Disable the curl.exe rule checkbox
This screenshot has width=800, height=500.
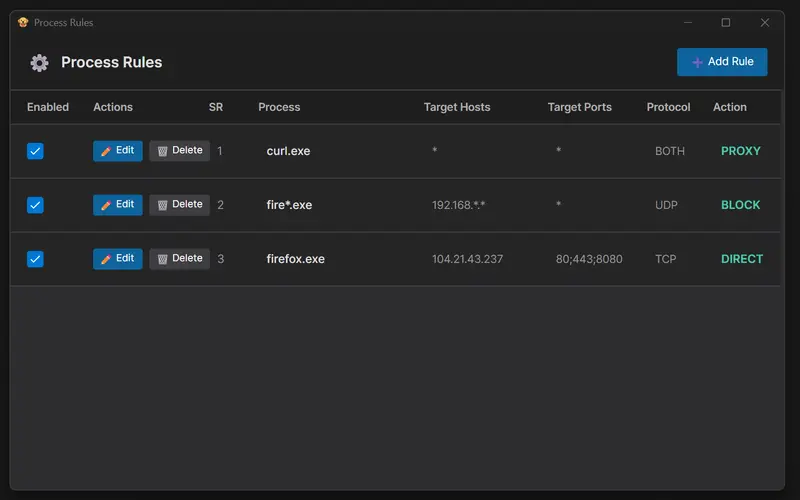(x=35, y=151)
